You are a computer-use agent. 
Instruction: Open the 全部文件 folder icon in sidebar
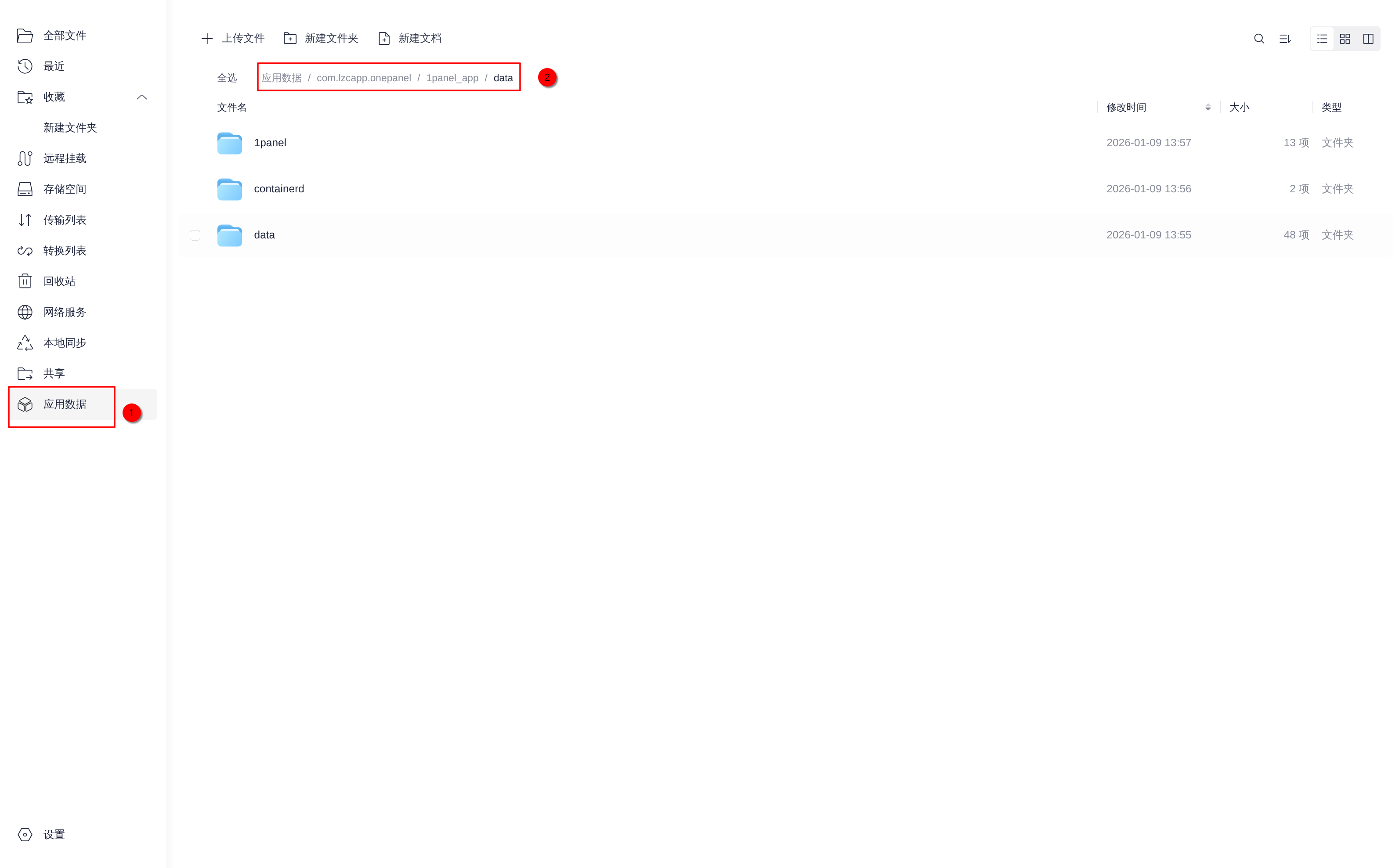(25, 36)
